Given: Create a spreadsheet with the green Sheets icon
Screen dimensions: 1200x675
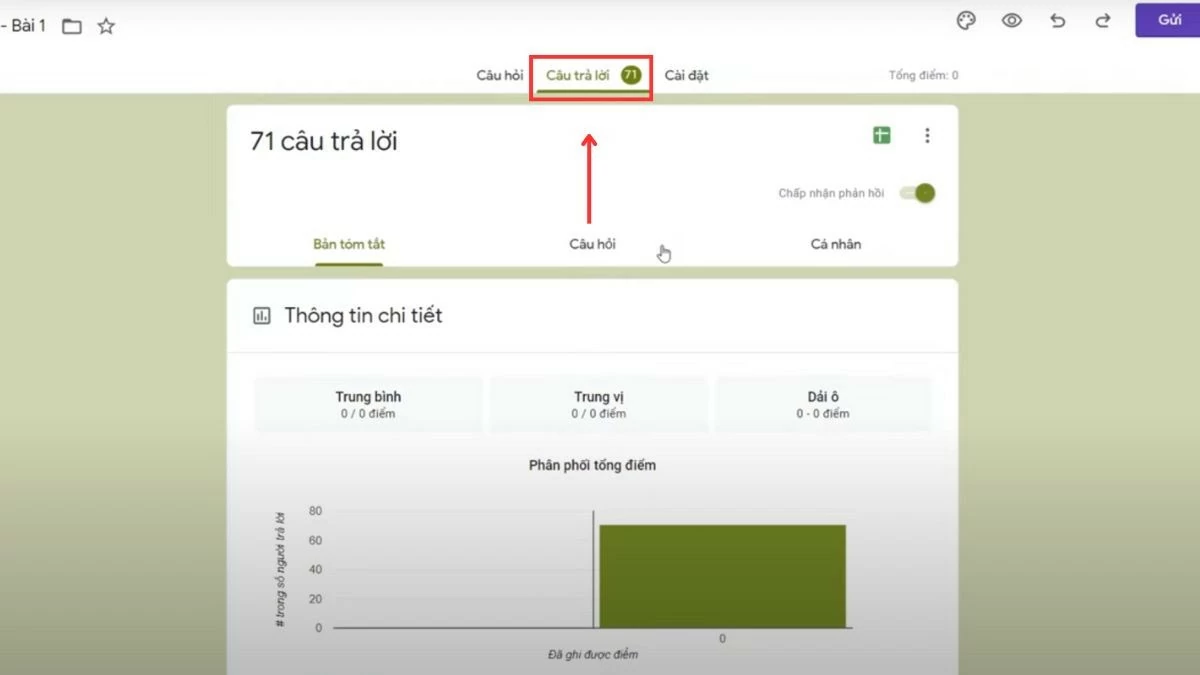Looking at the screenshot, I should click(x=879, y=135).
